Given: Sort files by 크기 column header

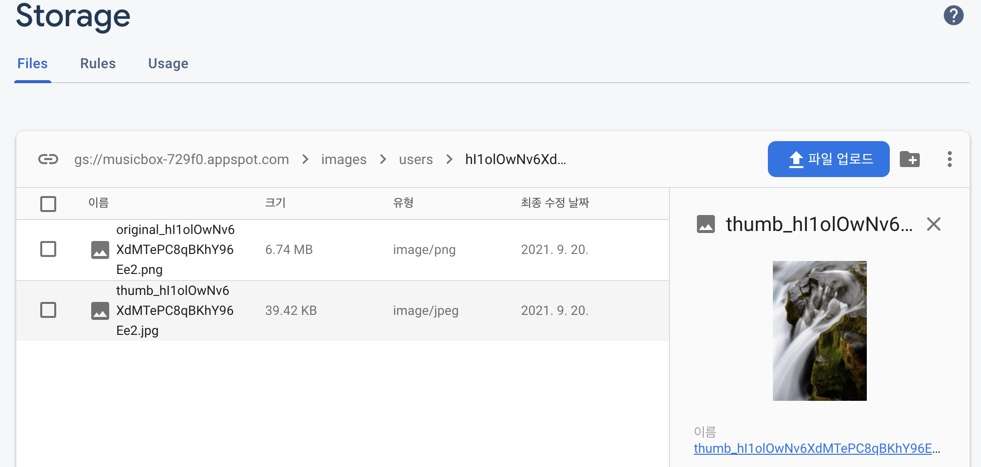Looking at the screenshot, I should 275,203.
